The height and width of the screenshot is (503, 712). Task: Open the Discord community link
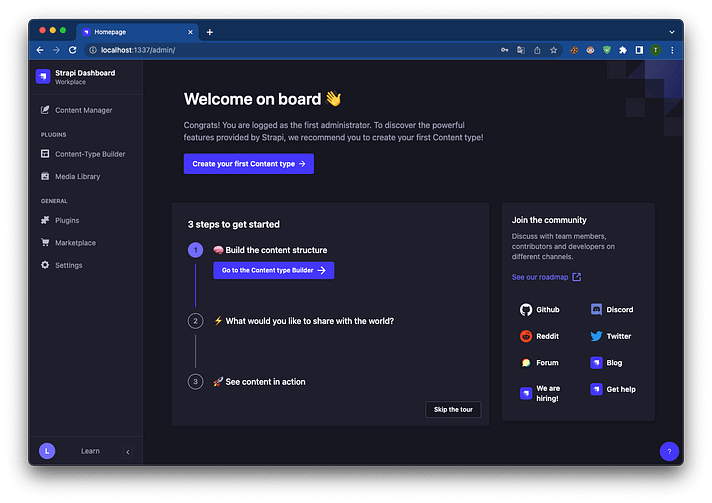612,310
